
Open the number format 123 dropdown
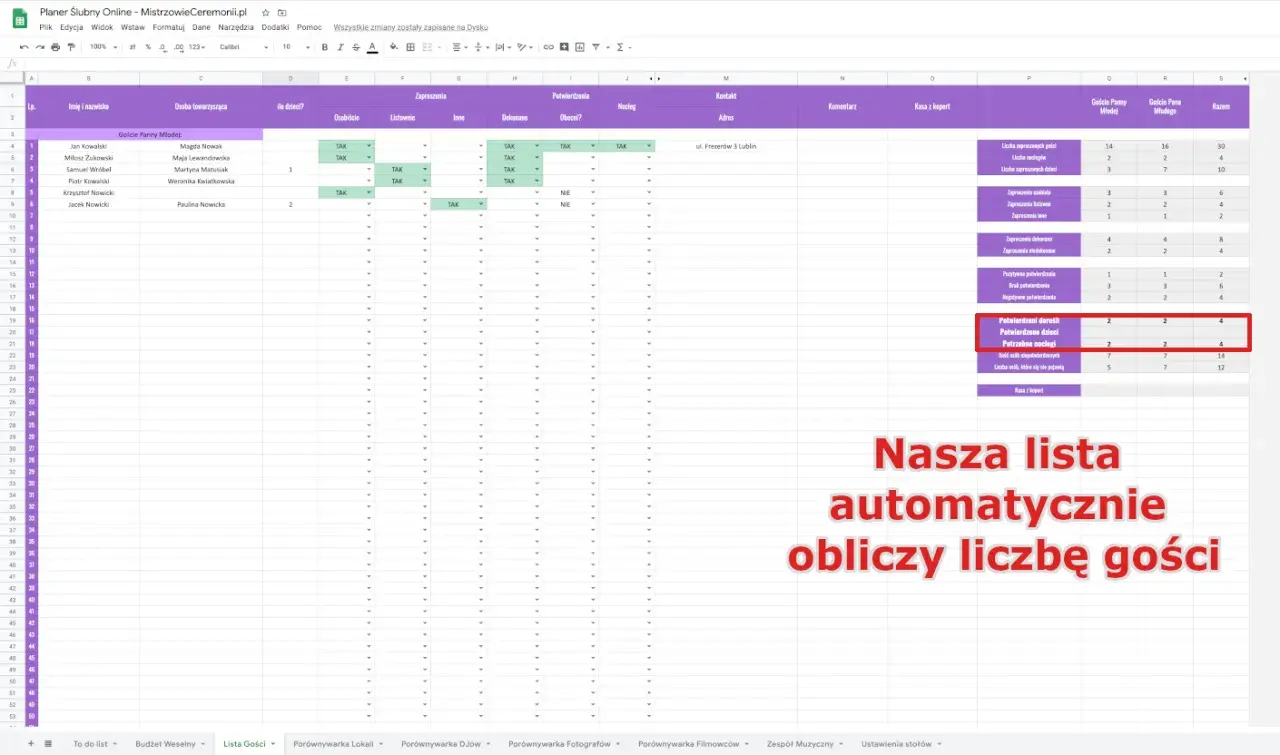(198, 47)
